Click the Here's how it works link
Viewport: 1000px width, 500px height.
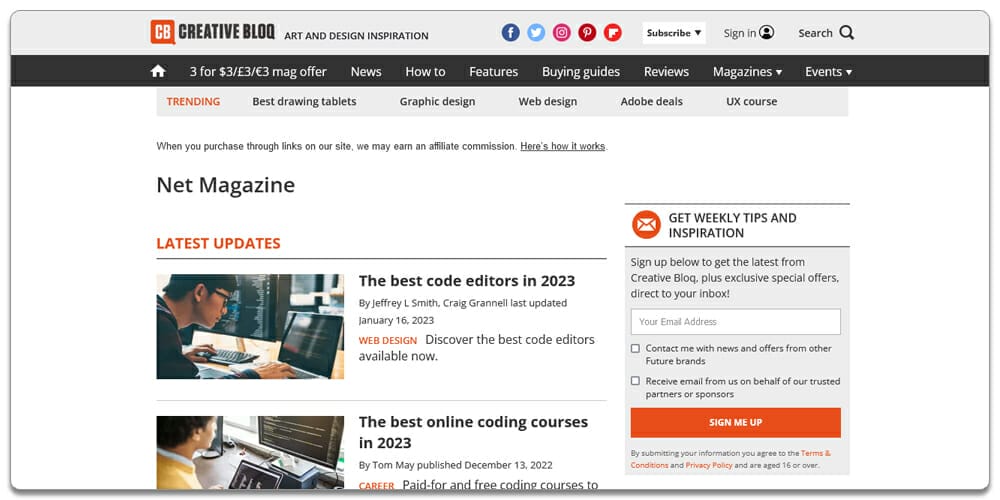562,146
